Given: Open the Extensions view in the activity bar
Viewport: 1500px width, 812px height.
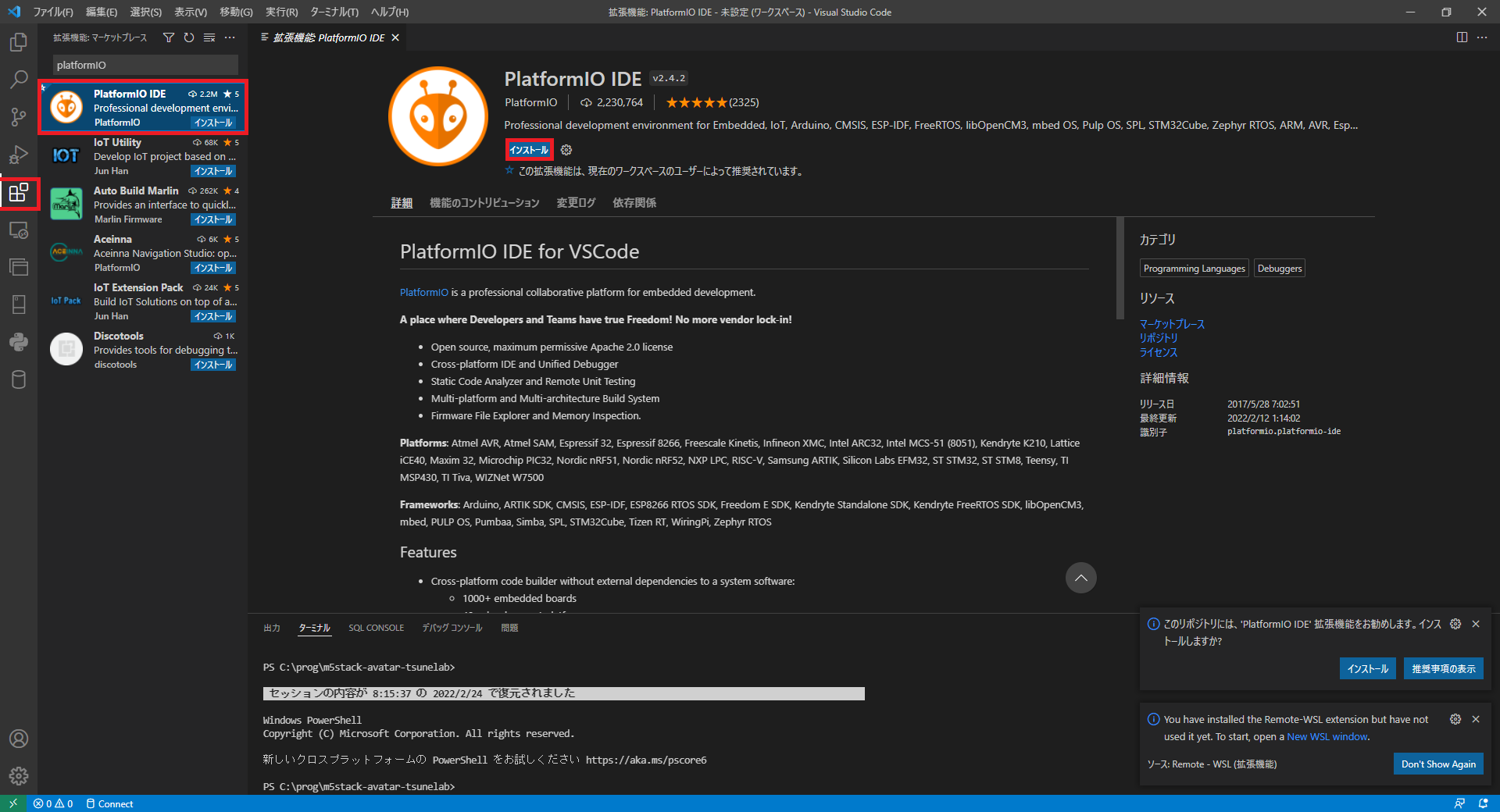Looking at the screenshot, I should 19,193.
